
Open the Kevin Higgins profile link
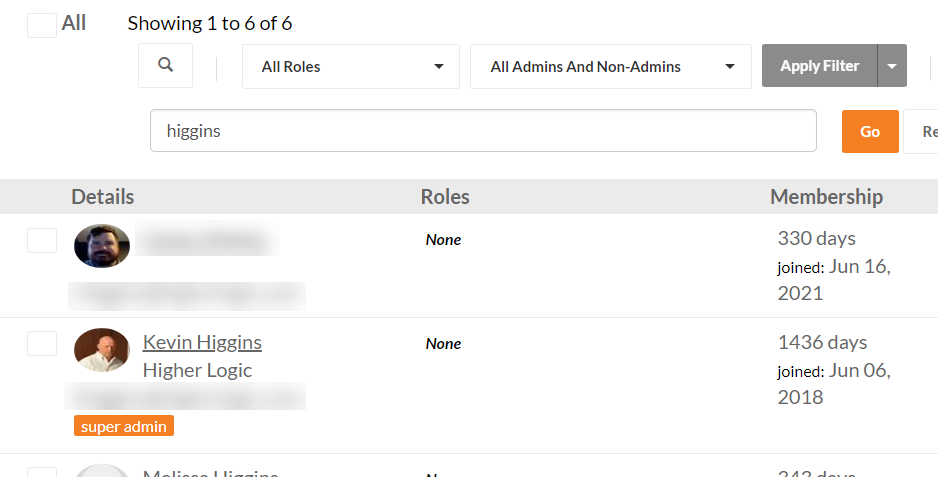[x=202, y=342]
